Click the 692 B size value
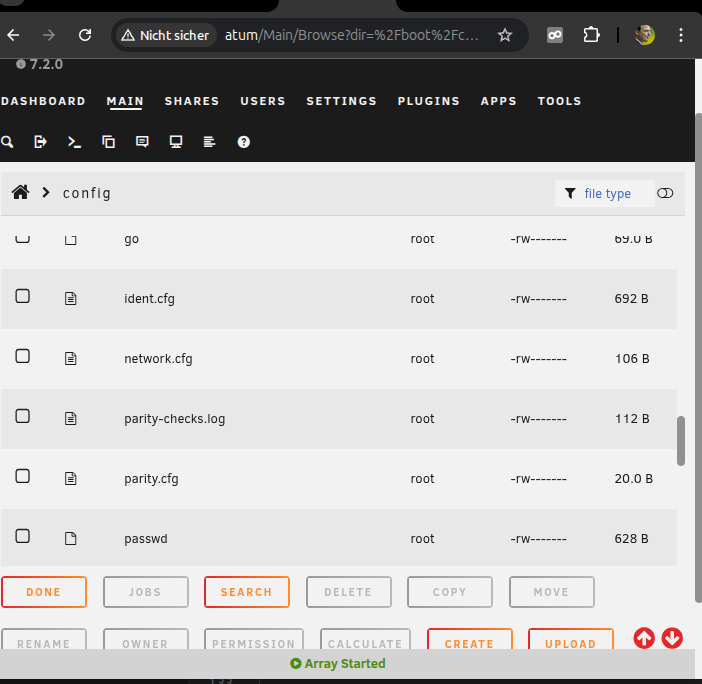Image resolution: width=702 pixels, height=684 pixels. 631,299
